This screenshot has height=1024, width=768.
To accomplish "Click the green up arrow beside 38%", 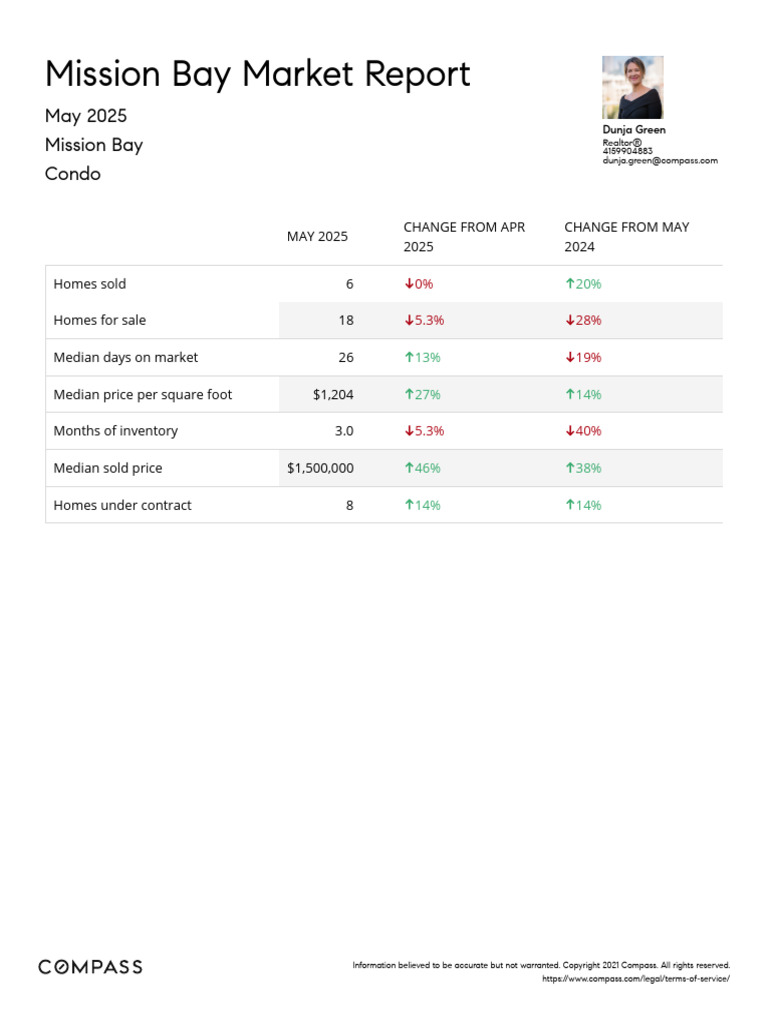I will [x=569, y=468].
